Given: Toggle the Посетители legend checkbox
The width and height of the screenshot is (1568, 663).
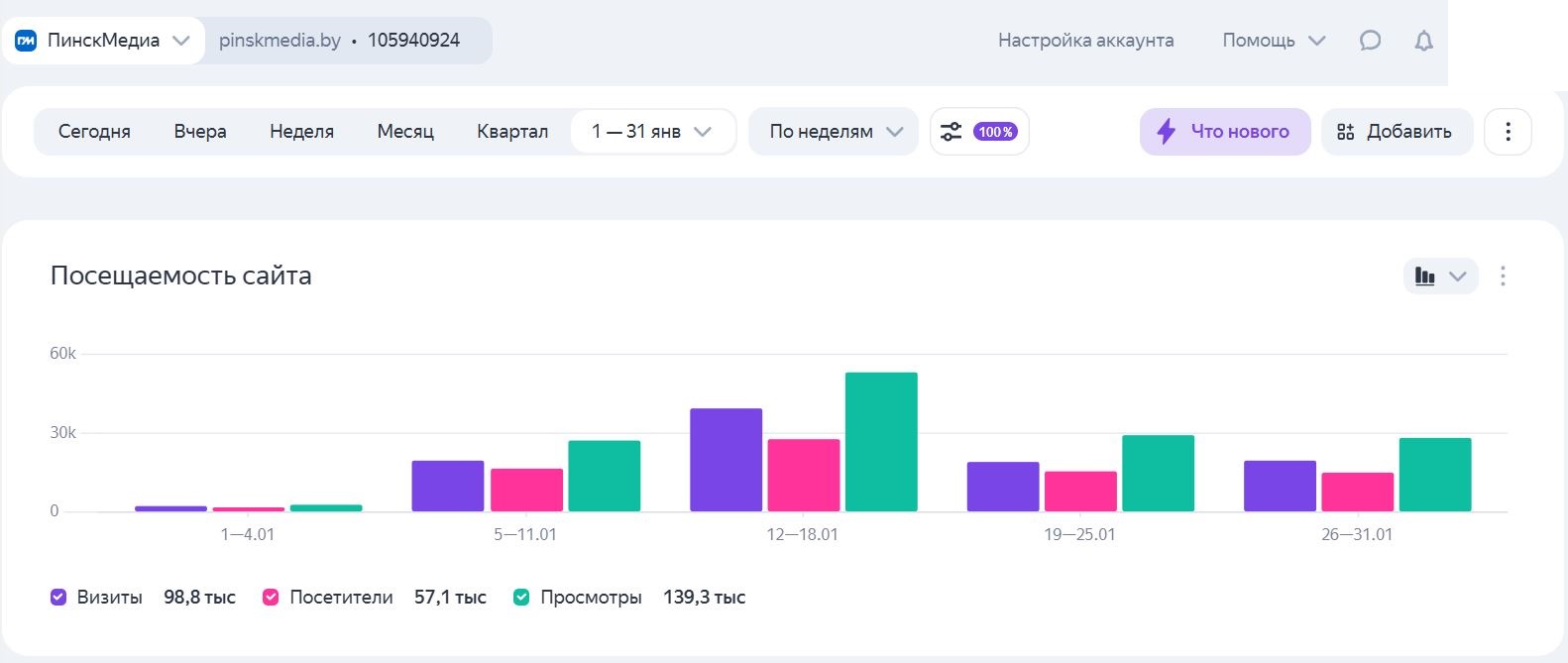Looking at the screenshot, I should [x=271, y=597].
